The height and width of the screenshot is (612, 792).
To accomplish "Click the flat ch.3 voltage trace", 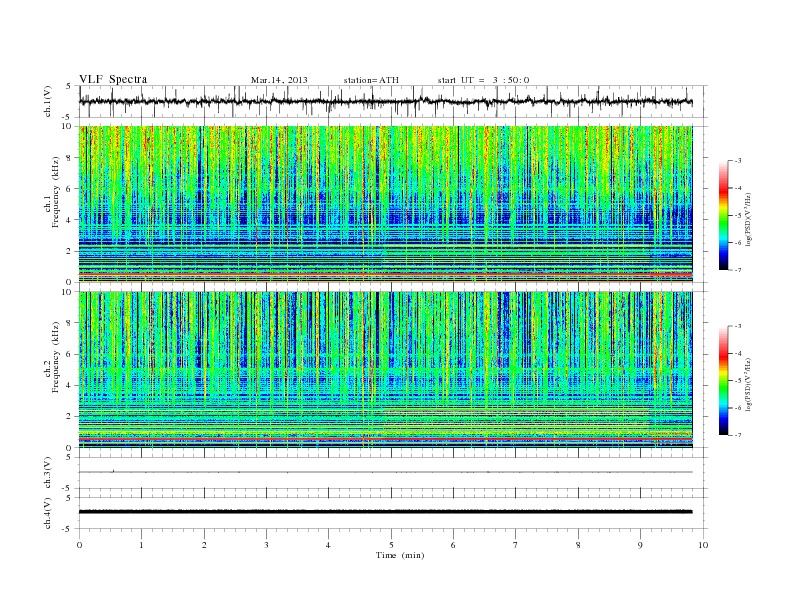I will point(385,472).
